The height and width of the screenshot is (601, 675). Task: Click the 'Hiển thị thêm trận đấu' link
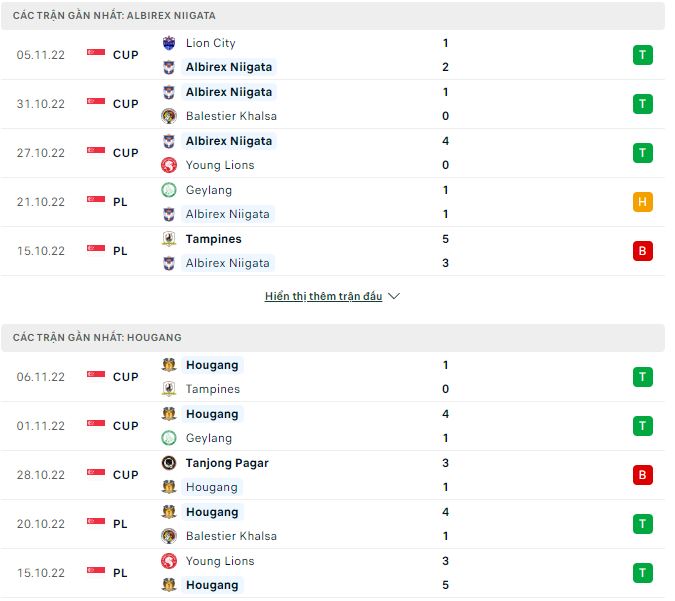point(323,297)
